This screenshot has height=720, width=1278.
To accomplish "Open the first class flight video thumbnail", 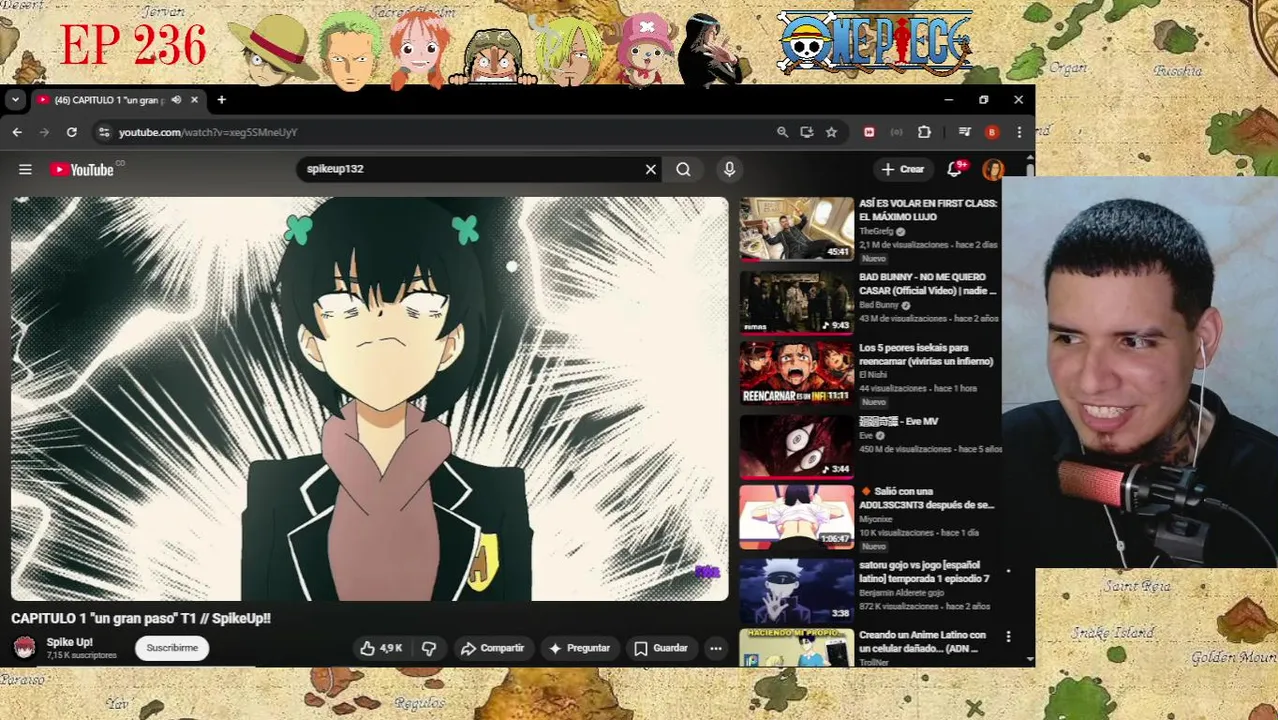I will 796,229.
